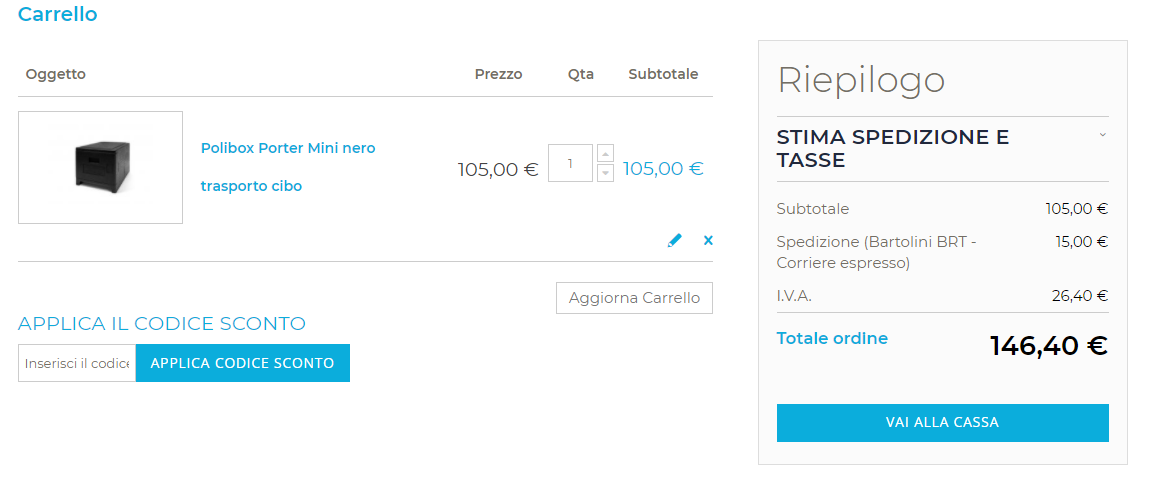
Task: Remove the Polibox item with the X icon
Action: pyautogui.click(x=708, y=240)
